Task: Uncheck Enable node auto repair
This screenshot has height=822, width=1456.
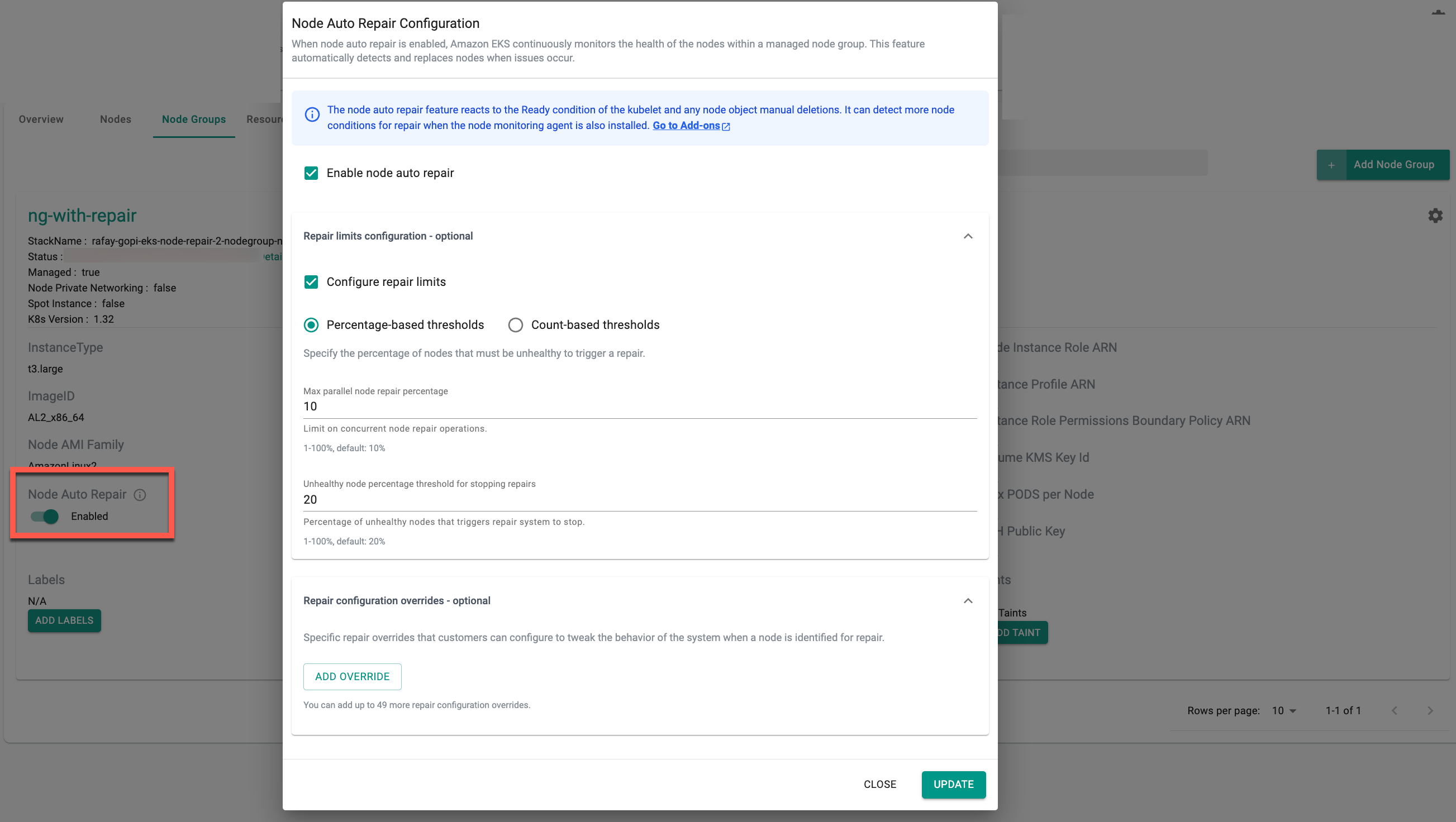Action: point(311,174)
